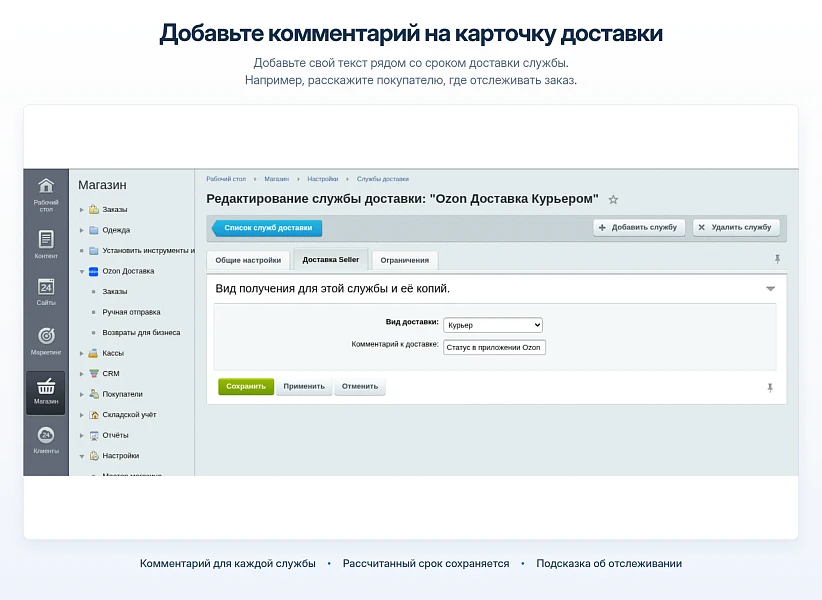Image resolution: width=822 pixels, height=600 pixels.
Task: Open the Возвраты для бизнеса item
Action: (x=141, y=332)
